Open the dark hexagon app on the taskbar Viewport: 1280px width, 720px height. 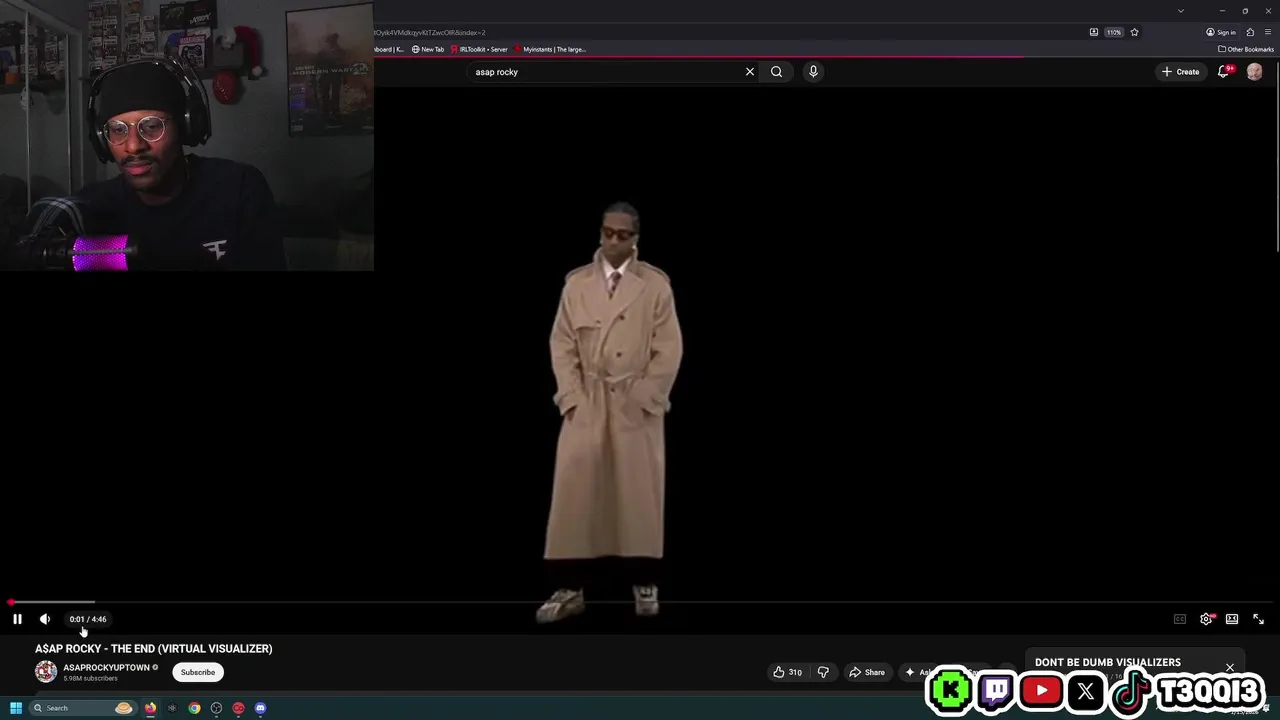click(x=172, y=708)
